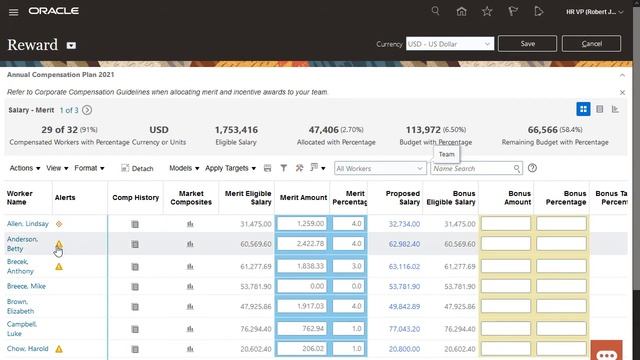This screenshot has width=640, height=360.
Task: Open Market Composites chart for Allen, Lindsay
Action: (190, 224)
